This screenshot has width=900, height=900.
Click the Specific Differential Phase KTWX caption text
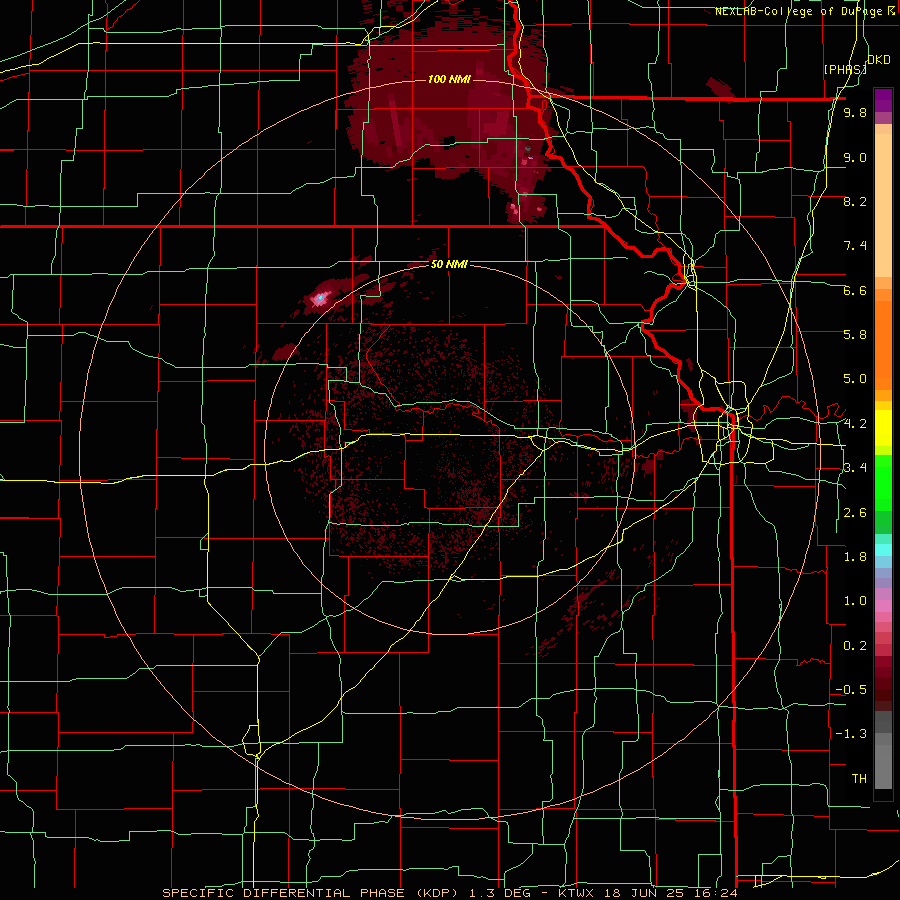point(449,893)
